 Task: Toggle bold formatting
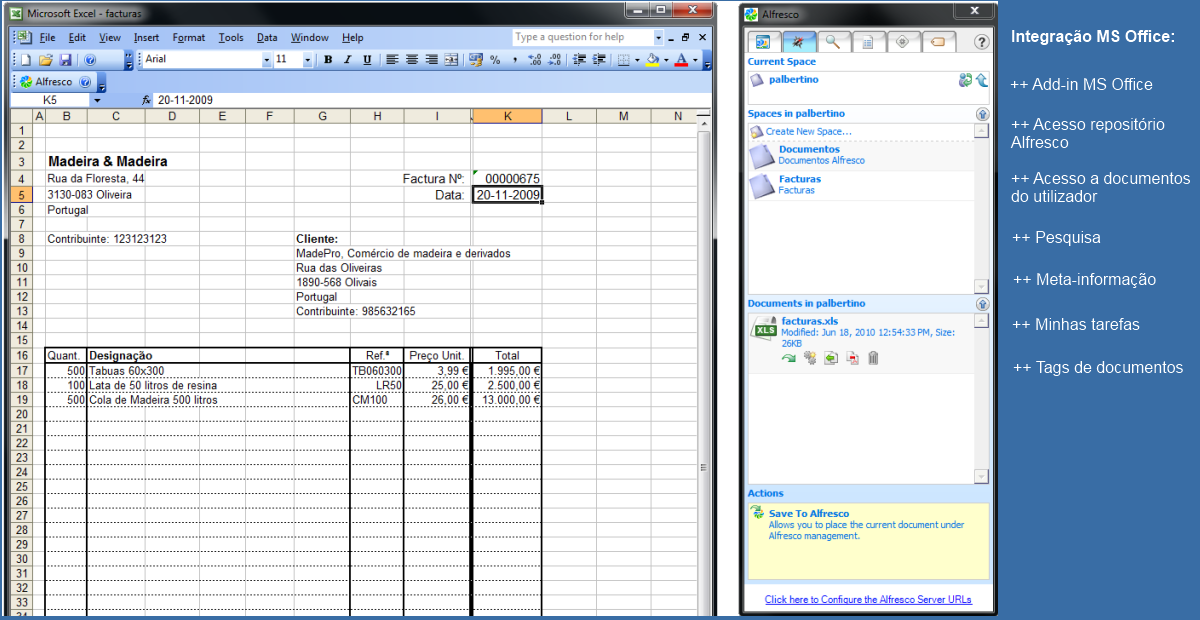click(x=328, y=60)
